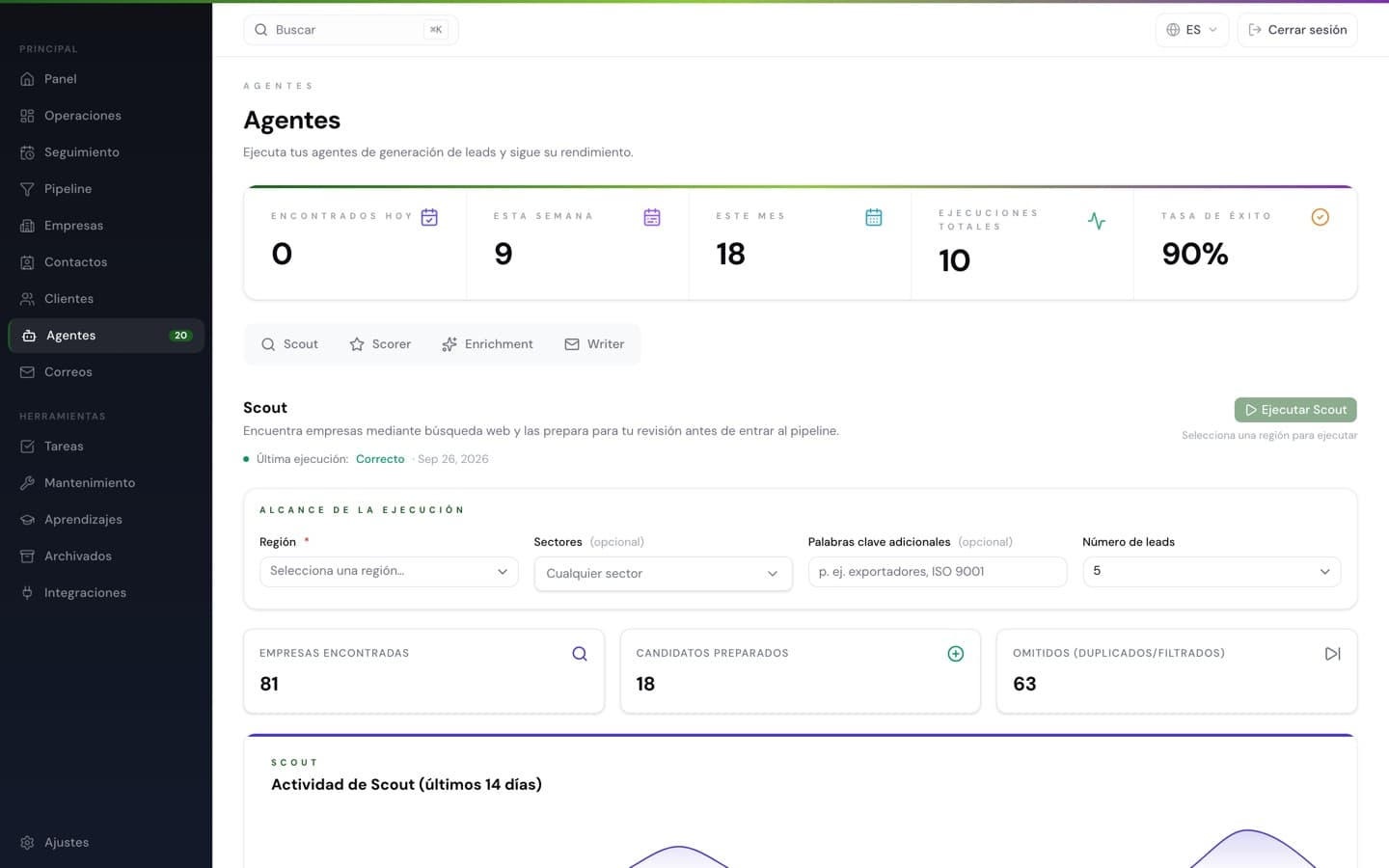
Task: Click the Seguimiento calendar-clock icon
Action: click(x=27, y=152)
